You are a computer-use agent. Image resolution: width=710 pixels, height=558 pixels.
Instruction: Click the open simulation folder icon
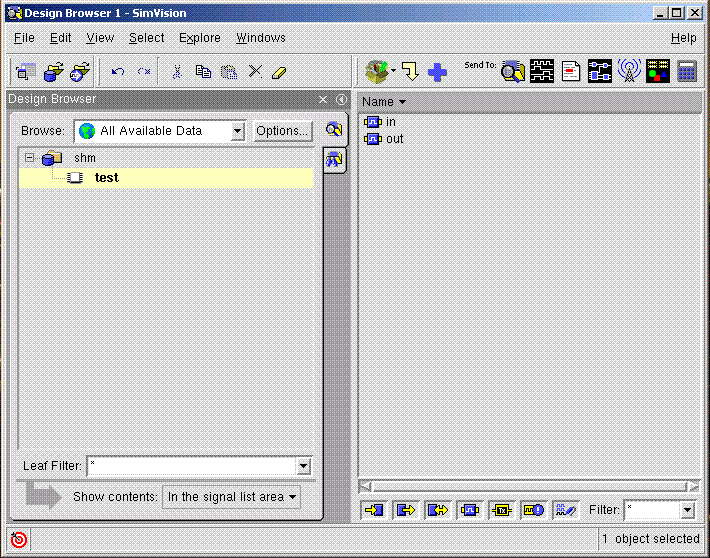[80, 72]
